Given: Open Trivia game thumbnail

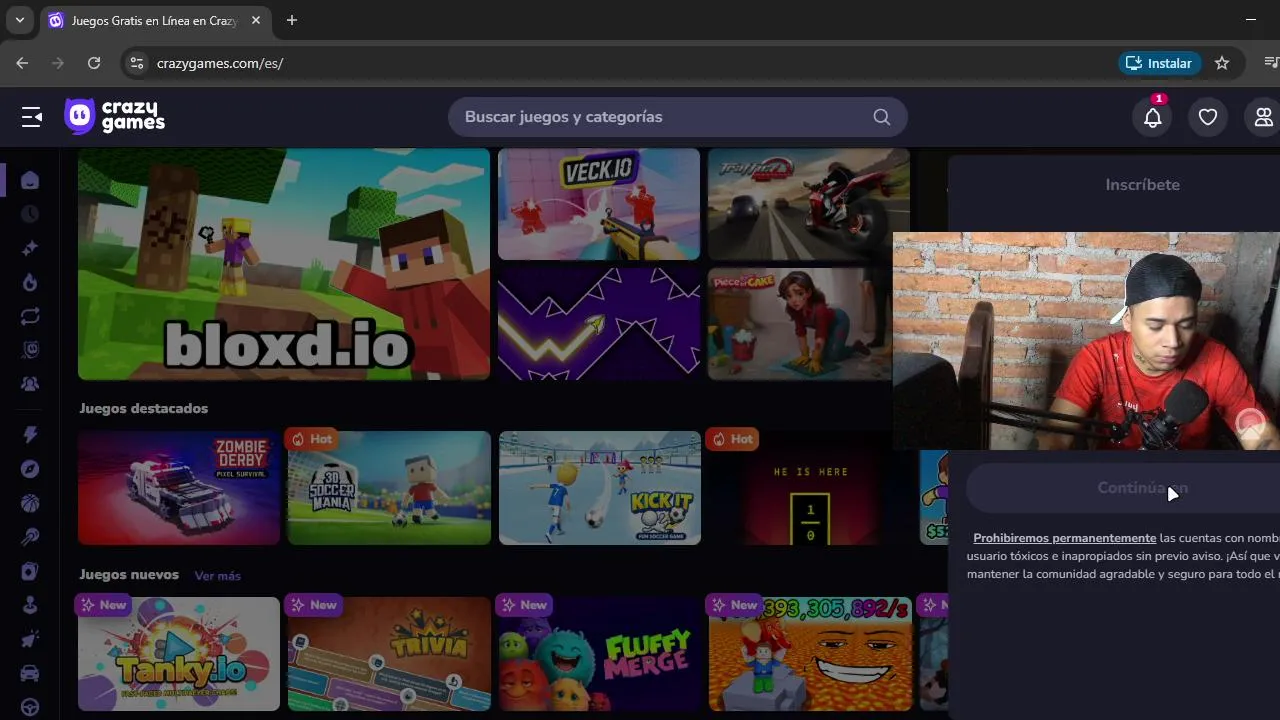Looking at the screenshot, I should click(x=389, y=654).
